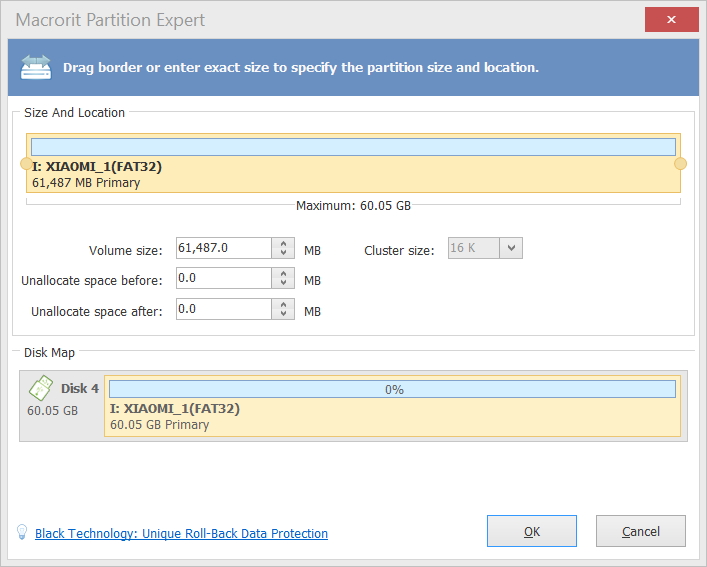Click the 'Drag border or enter exact size' instruction text
Image resolution: width=707 pixels, height=567 pixels.
(x=301, y=67)
